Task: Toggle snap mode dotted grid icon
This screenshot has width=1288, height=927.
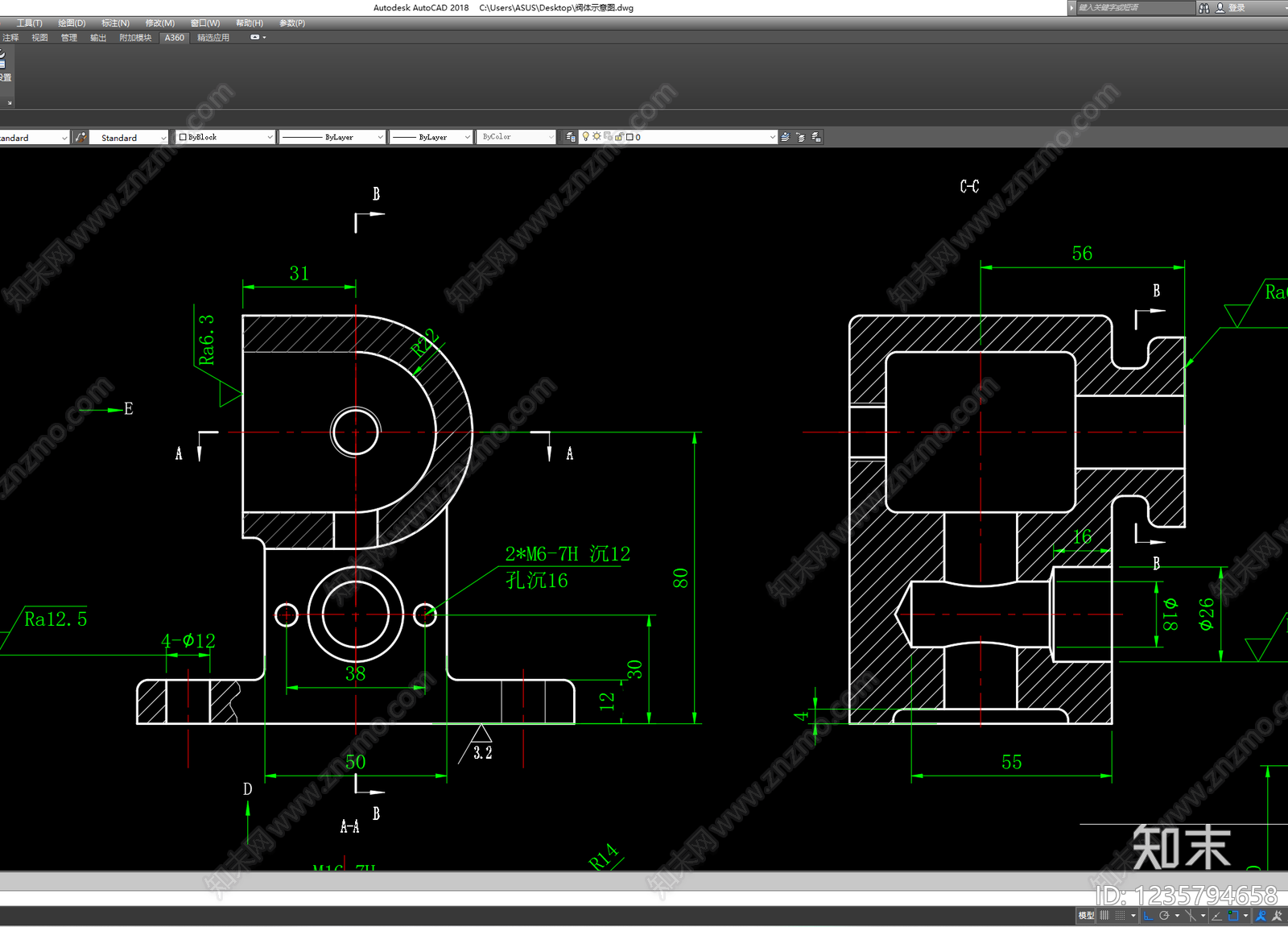Action: (x=1120, y=916)
